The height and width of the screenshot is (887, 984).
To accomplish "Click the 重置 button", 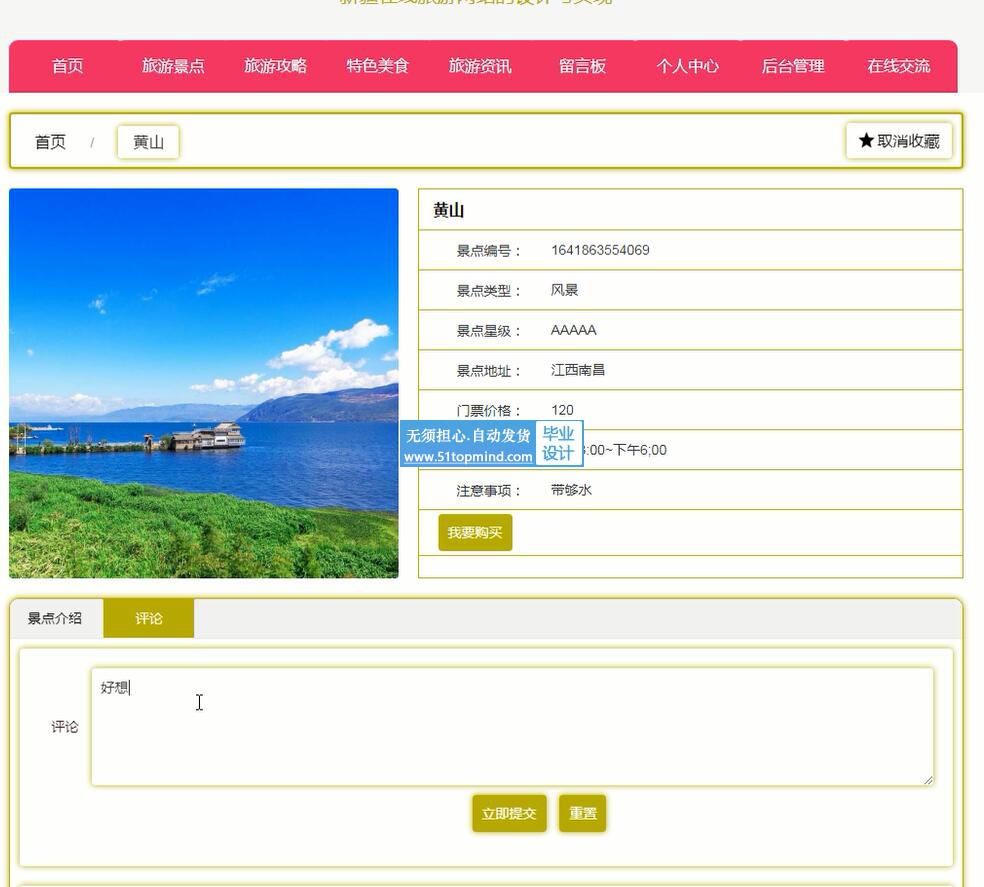I will (582, 814).
